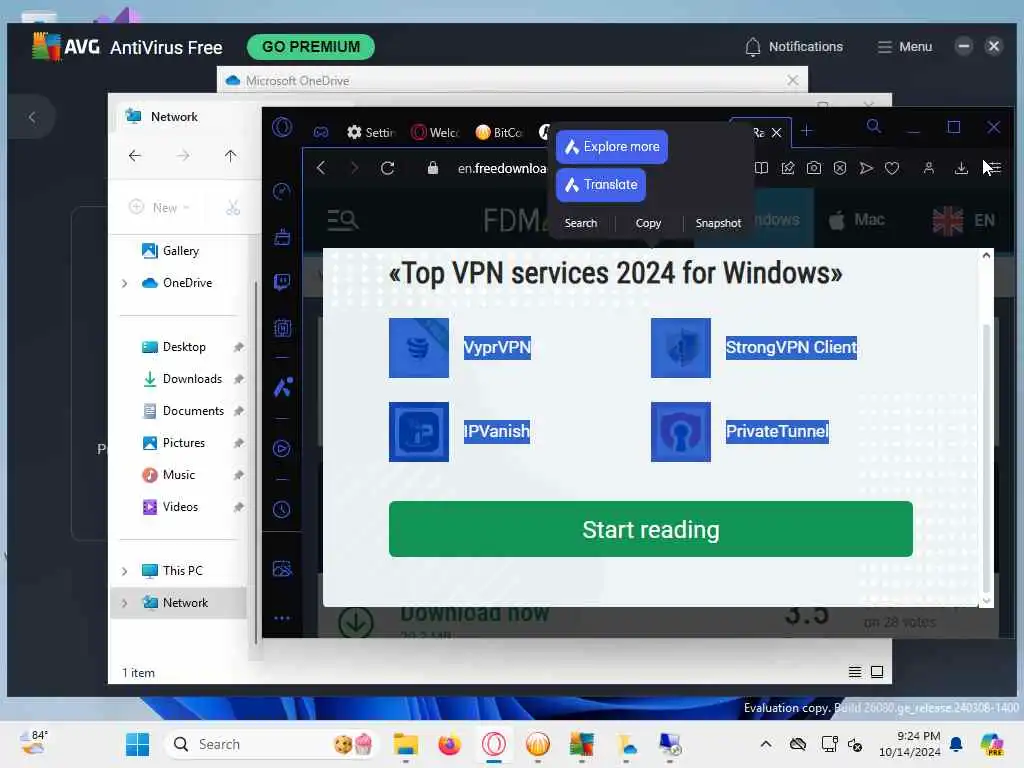Viewport: 1024px width, 768px height.
Task: Close the active Opera tab
Action: click(776, 133)
